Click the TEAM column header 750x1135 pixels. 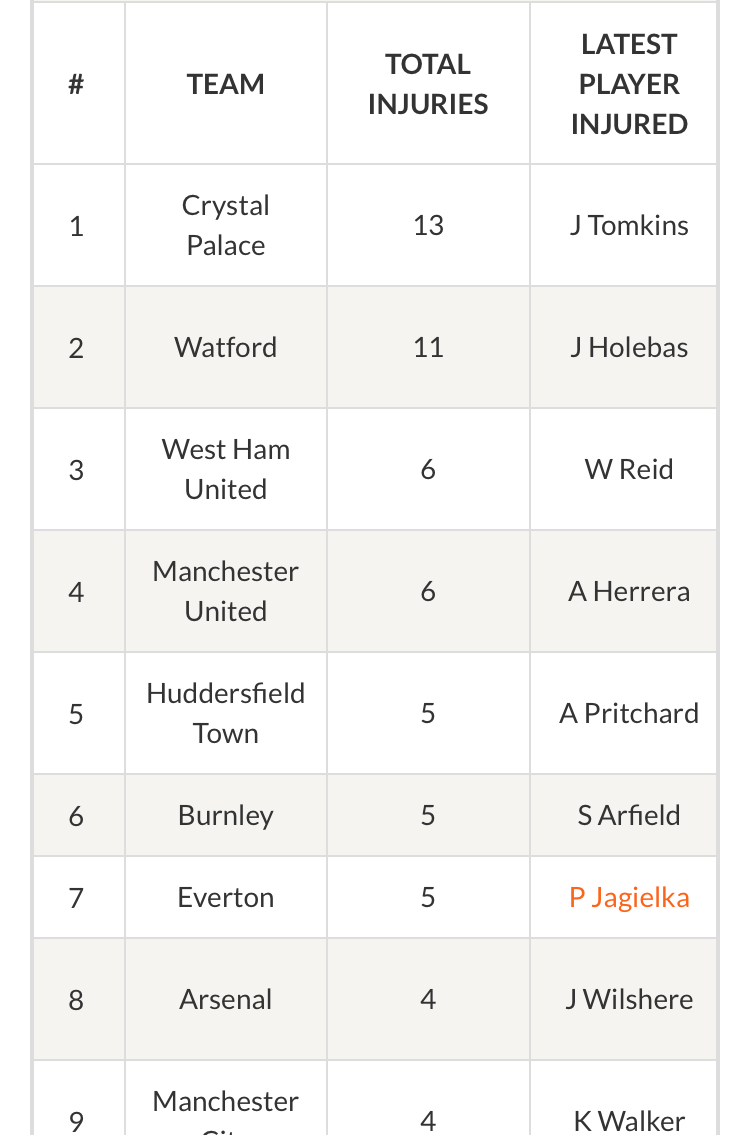point(226,84)
